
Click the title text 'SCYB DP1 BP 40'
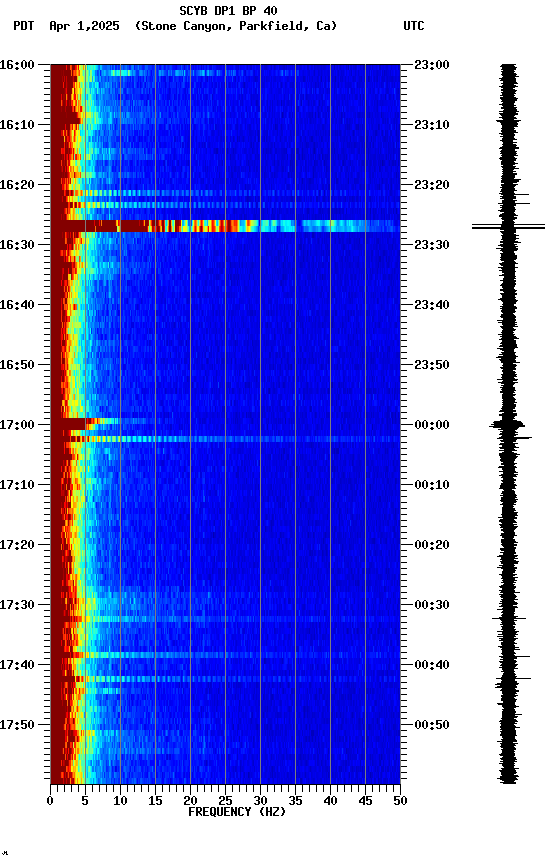[228, 10]
